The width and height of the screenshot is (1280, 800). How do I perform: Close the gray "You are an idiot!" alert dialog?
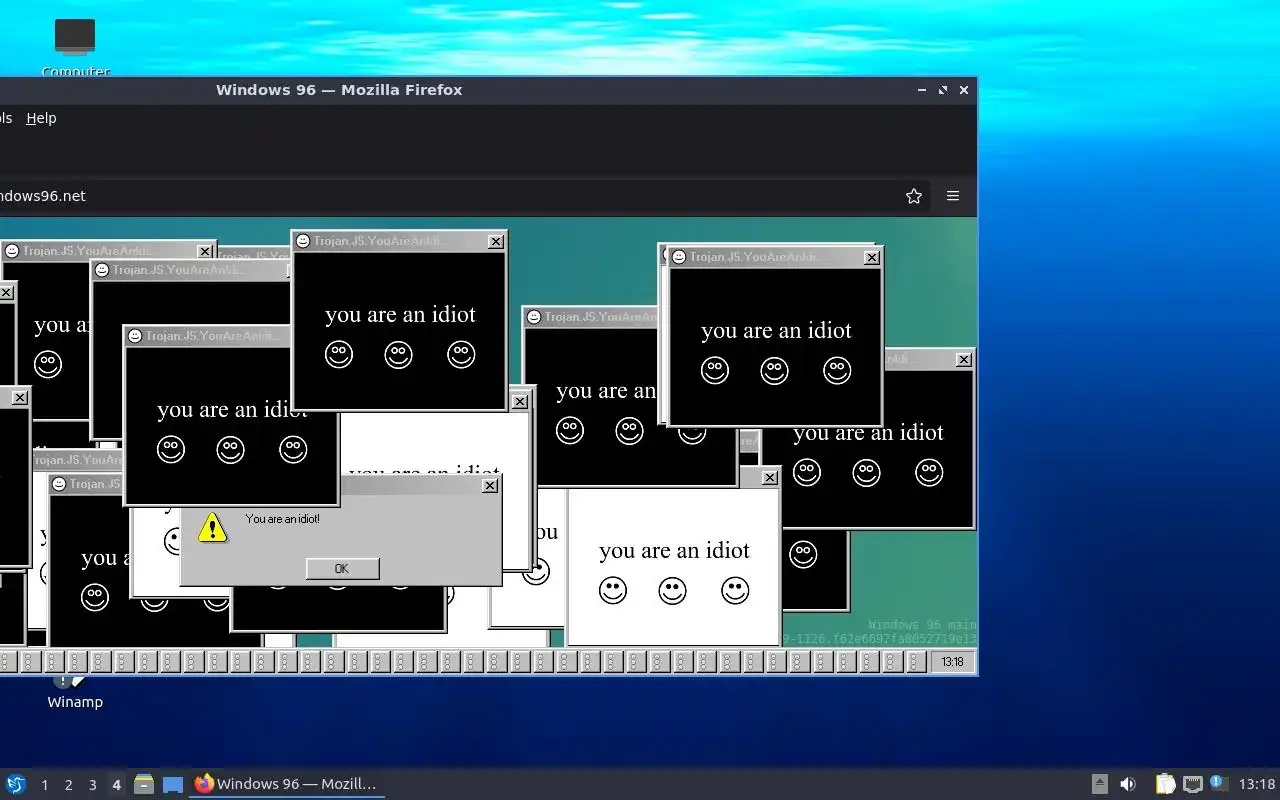pos(490,485)
